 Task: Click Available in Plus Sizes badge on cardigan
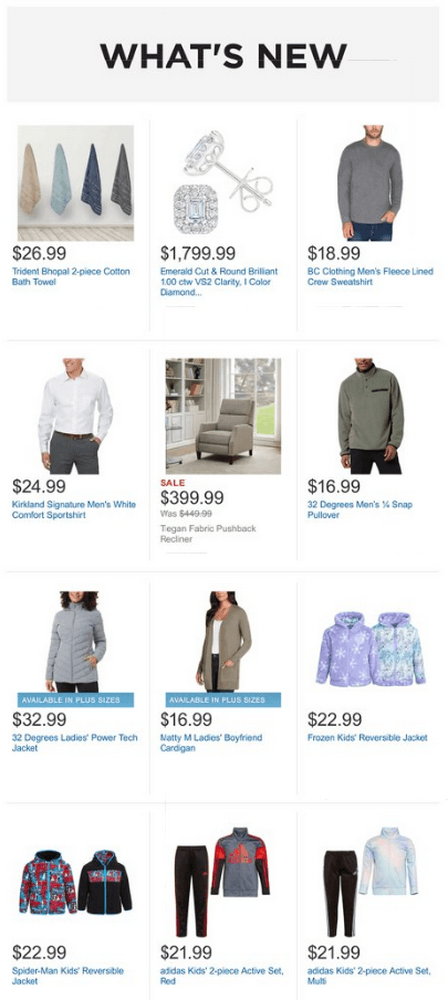point(223,700)
